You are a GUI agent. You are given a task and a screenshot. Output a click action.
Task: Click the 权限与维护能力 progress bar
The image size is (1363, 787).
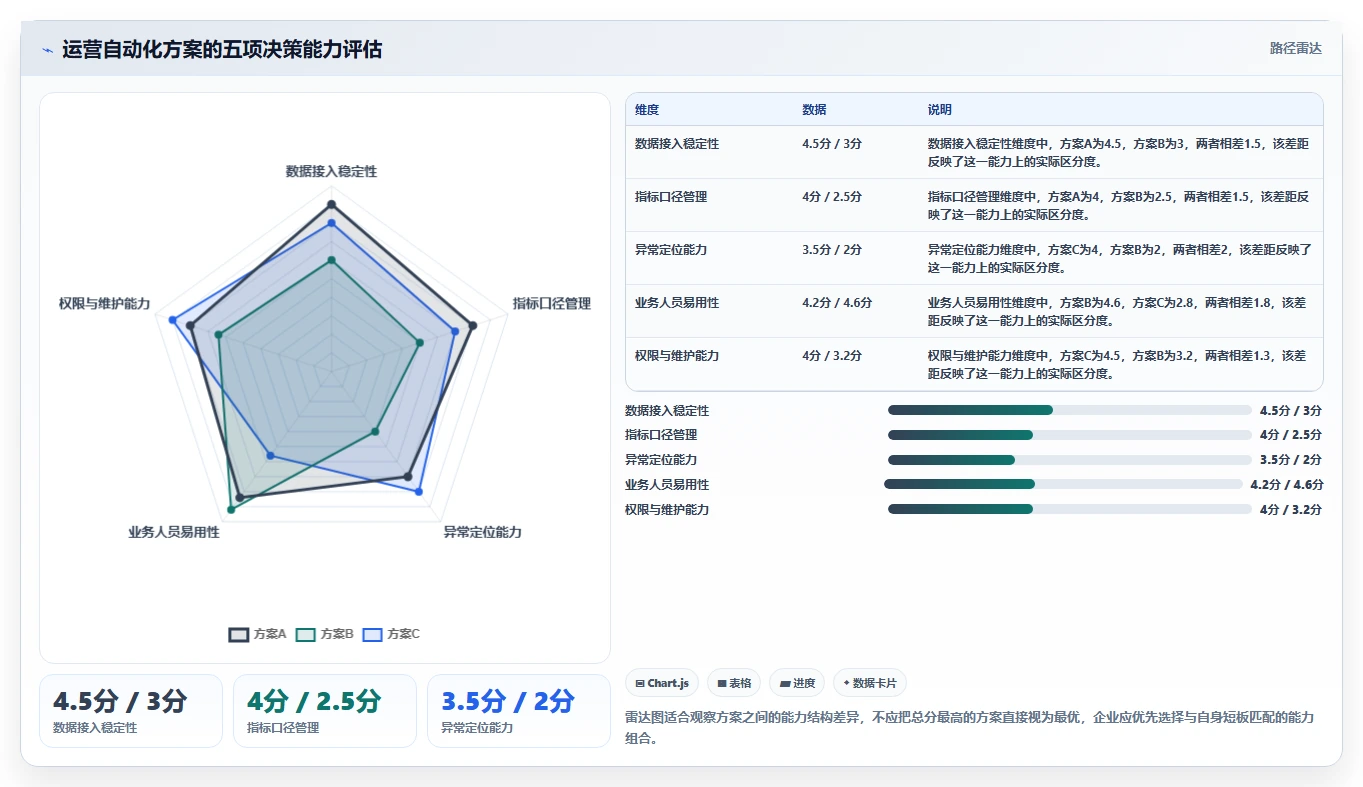1070,509
